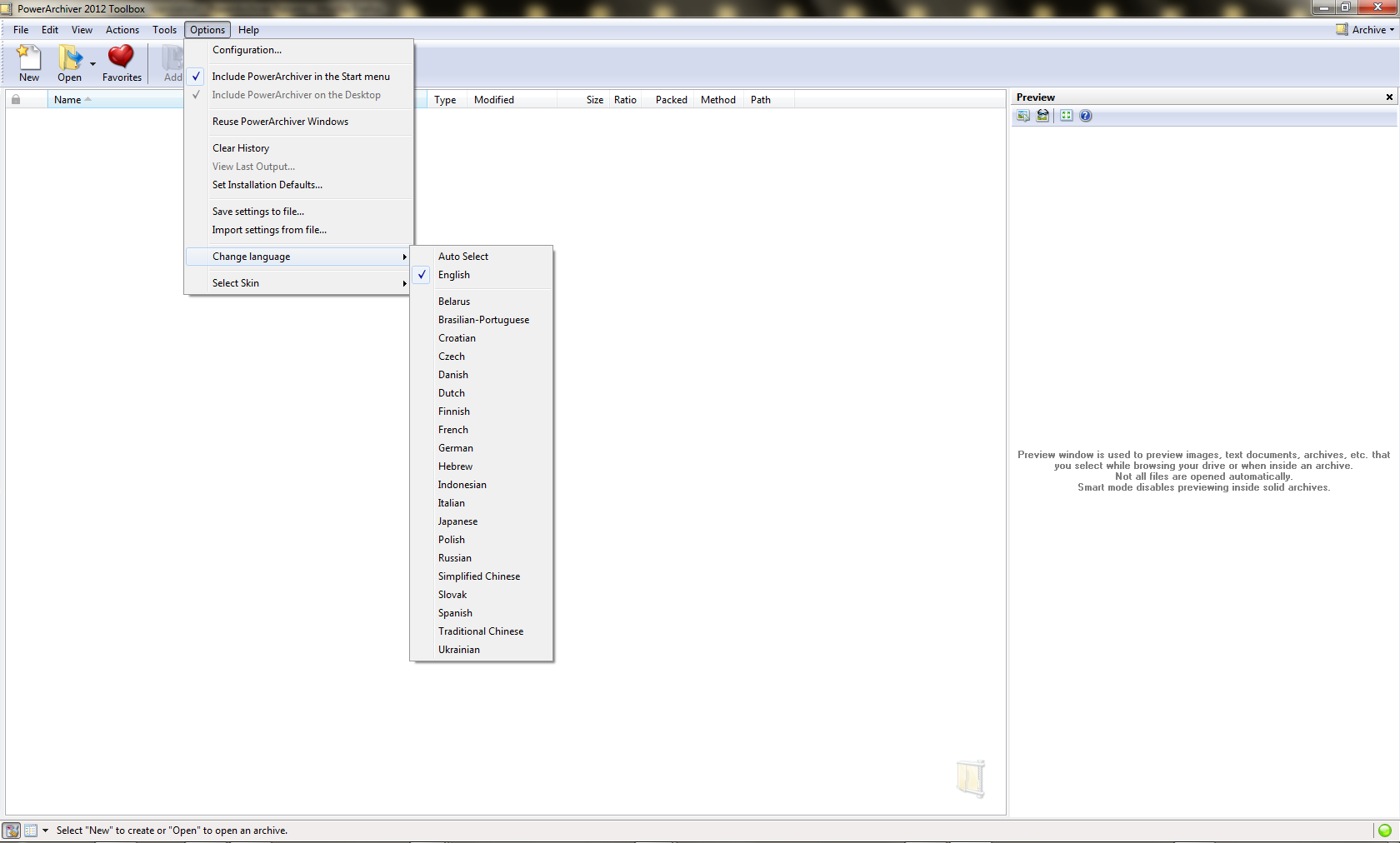Select Danish language
1400x843 pixels.
point(482,375)
